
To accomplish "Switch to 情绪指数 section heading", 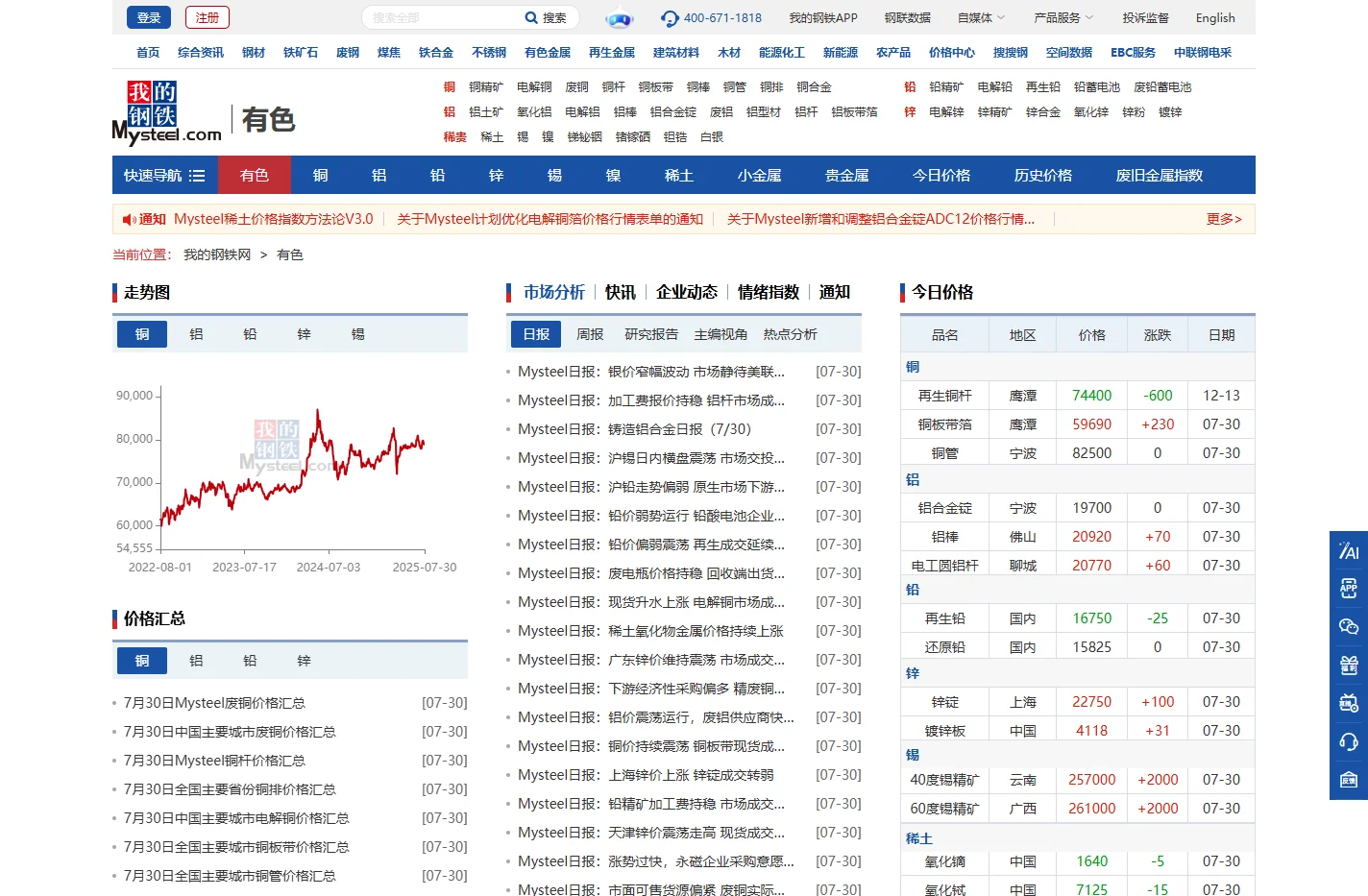I will pos(768,292).
